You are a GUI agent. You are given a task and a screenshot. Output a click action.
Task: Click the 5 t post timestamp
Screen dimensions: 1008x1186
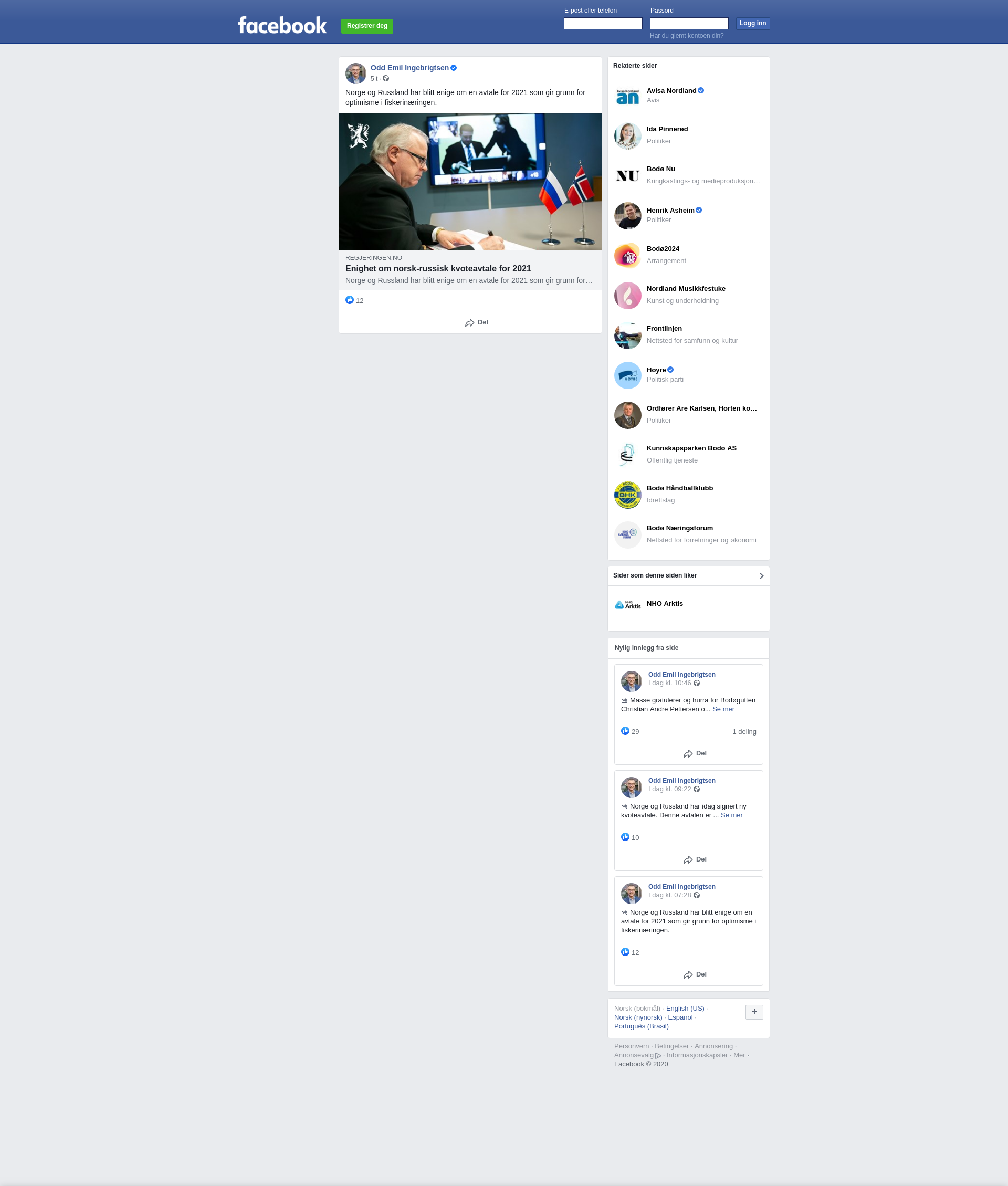(x=374, y=79)
